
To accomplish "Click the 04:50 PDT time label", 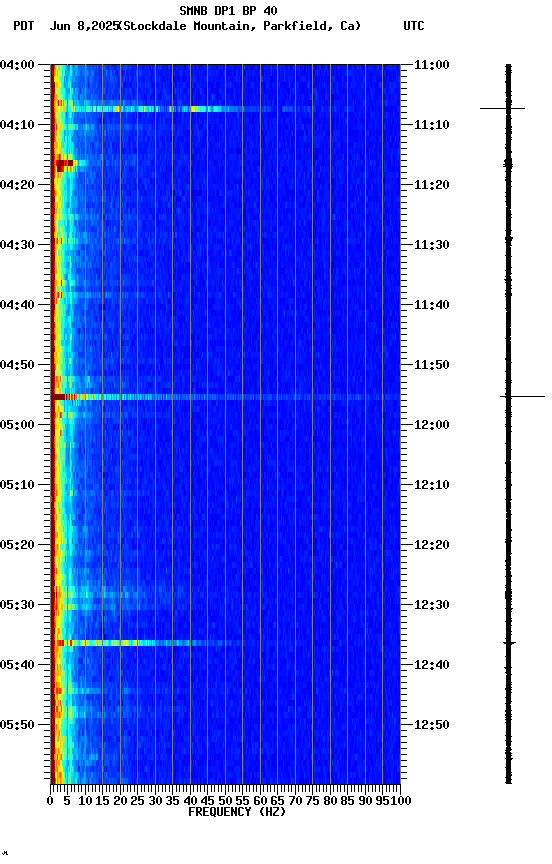I will pyautogui.click(x=17, y=365).
